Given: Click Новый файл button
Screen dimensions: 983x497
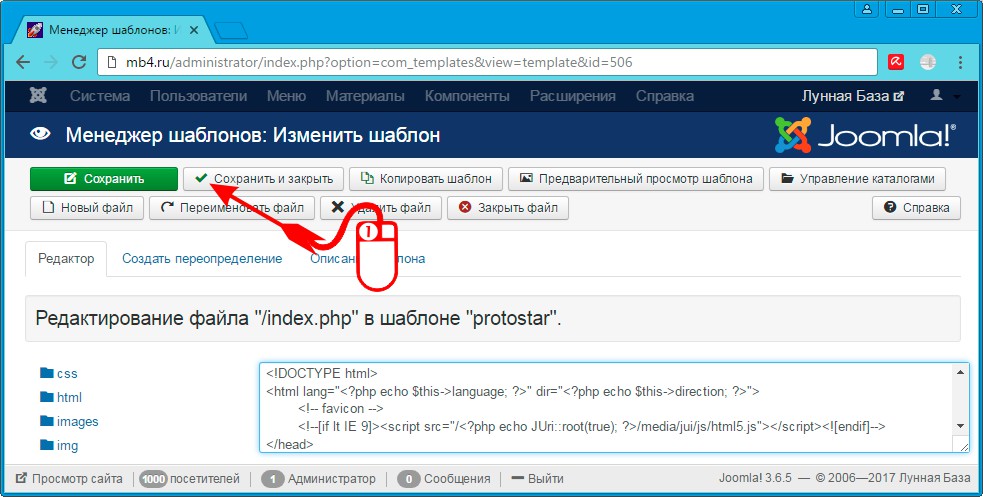Looking at the screenshot, I should coord(87,207).
